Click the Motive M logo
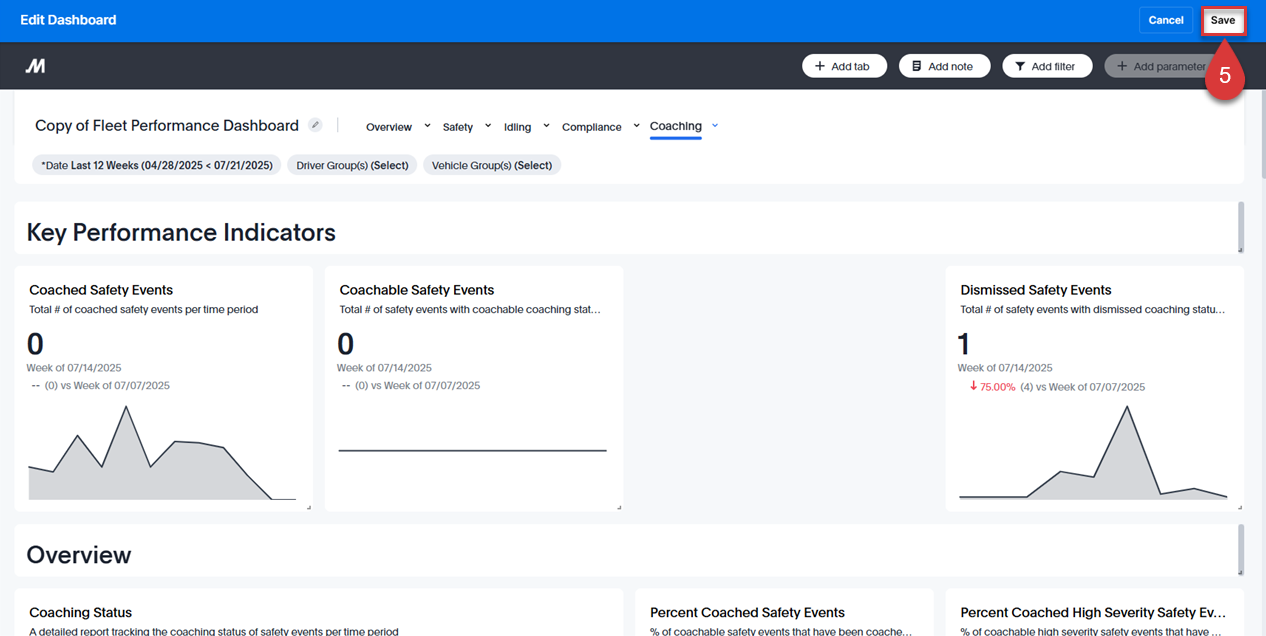1266x636 pixels. pyautogui.click(x=35, y=65)
